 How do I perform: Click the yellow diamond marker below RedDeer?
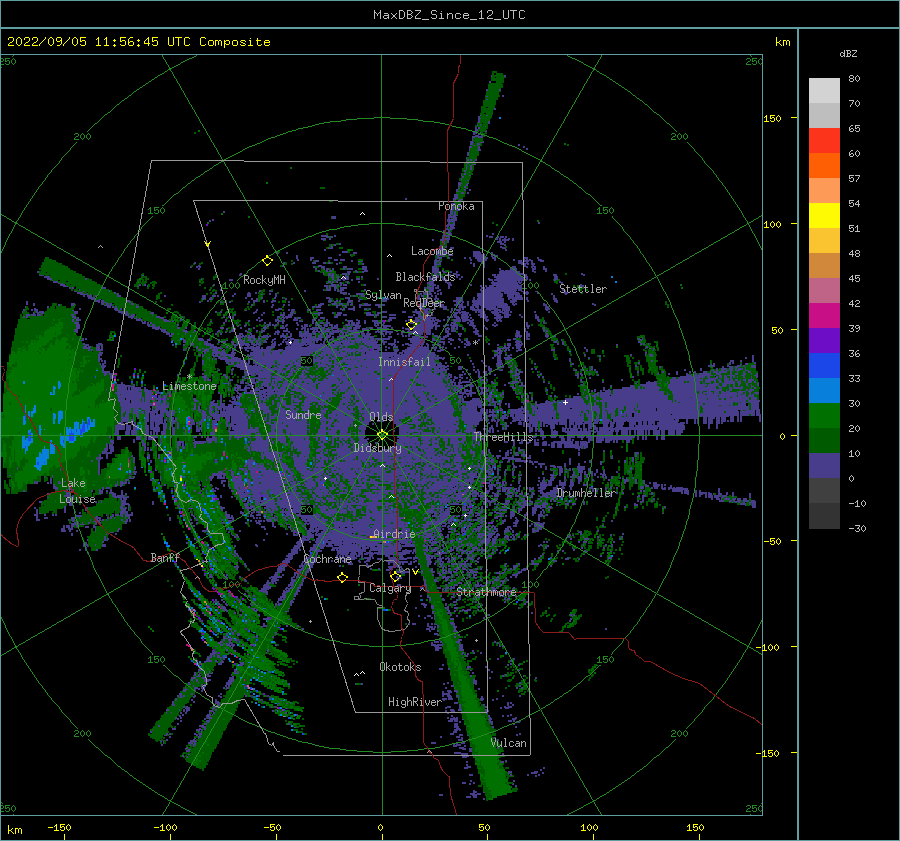pos(411,325)
